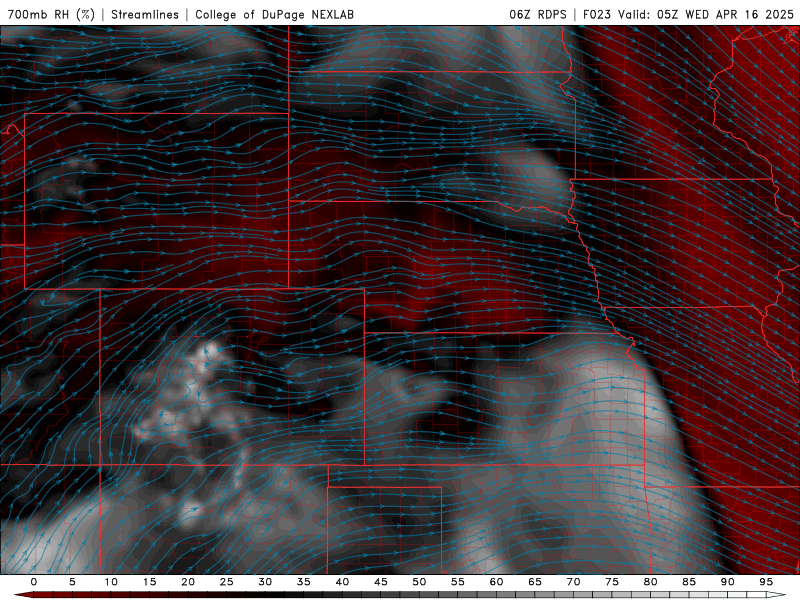Click the "F023 Valid: 05Z WED APR 16 2025" text

[688, 14]
